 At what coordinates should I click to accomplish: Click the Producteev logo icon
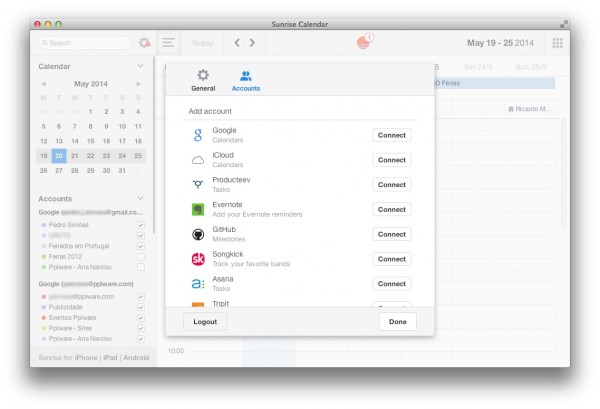pos(198,185)
